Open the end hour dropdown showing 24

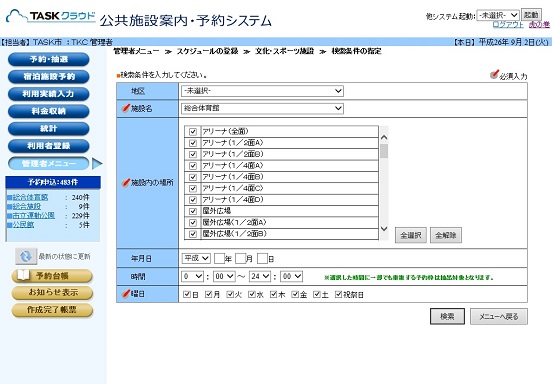pyautogui.click(x=260, y=276)
